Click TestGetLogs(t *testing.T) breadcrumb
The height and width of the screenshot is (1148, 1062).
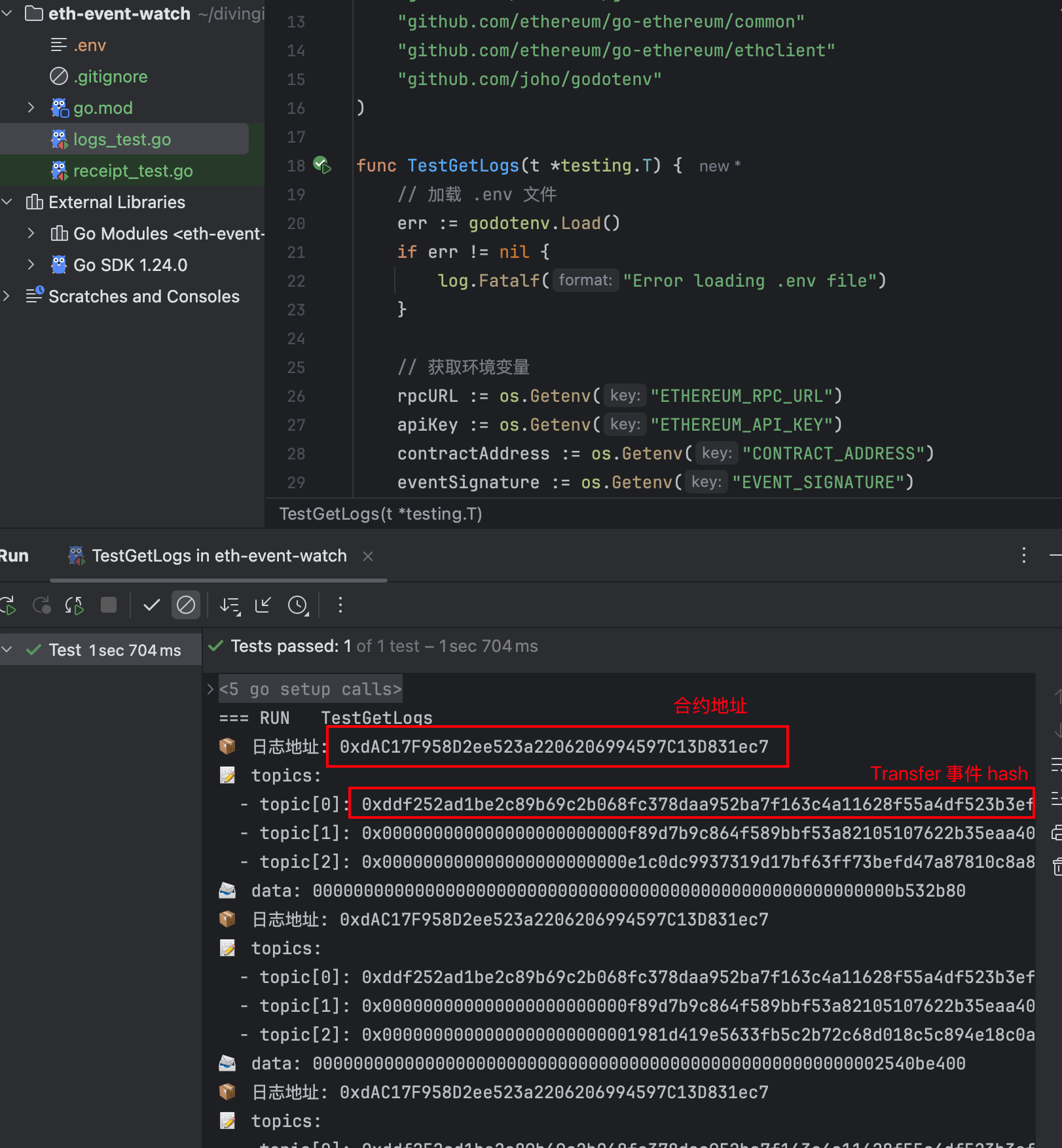pos(380,514)
